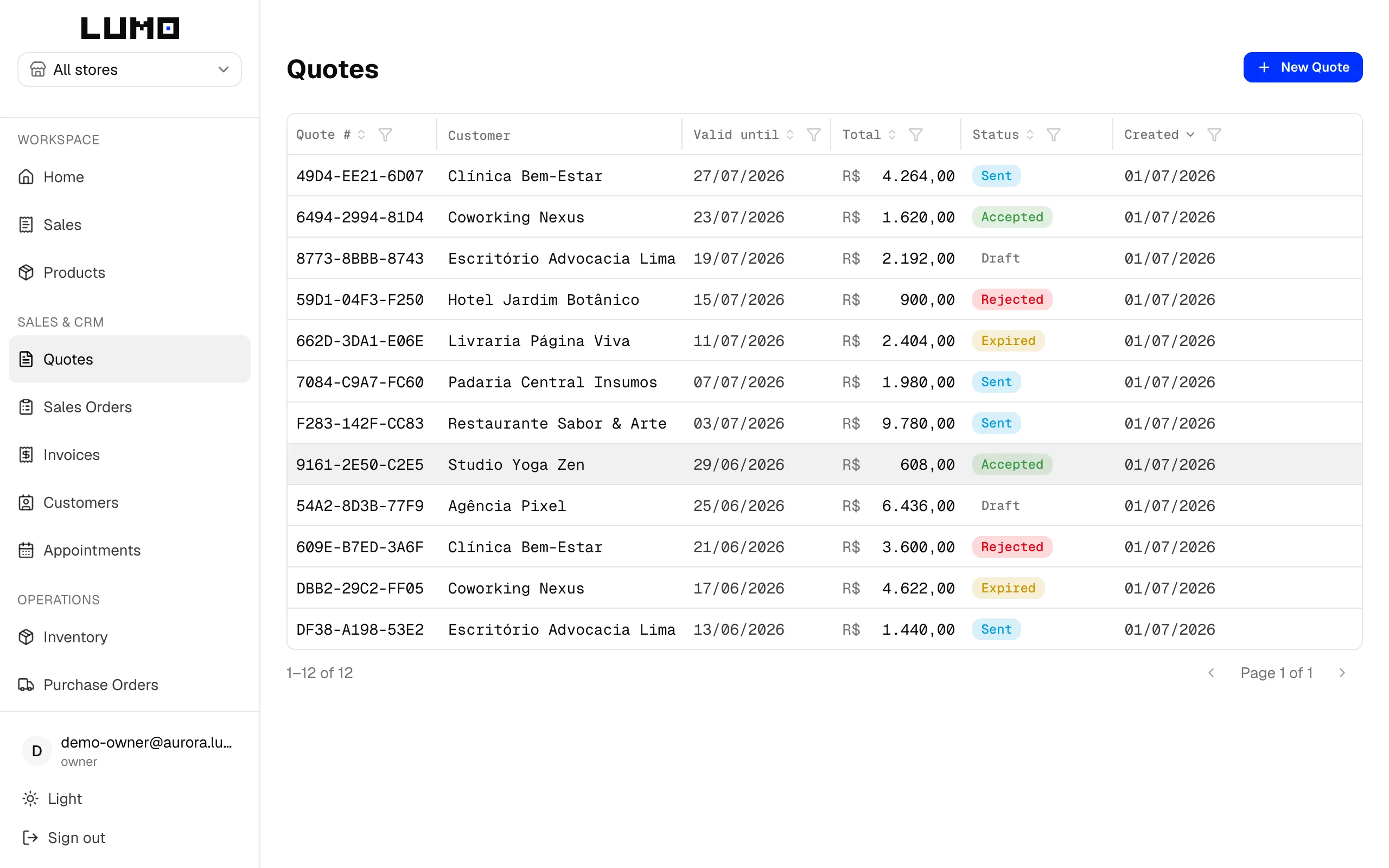The image size is (1389, 868).
Task: Open the Valid until filter funnel icon
Action: (x=813, y=135)
